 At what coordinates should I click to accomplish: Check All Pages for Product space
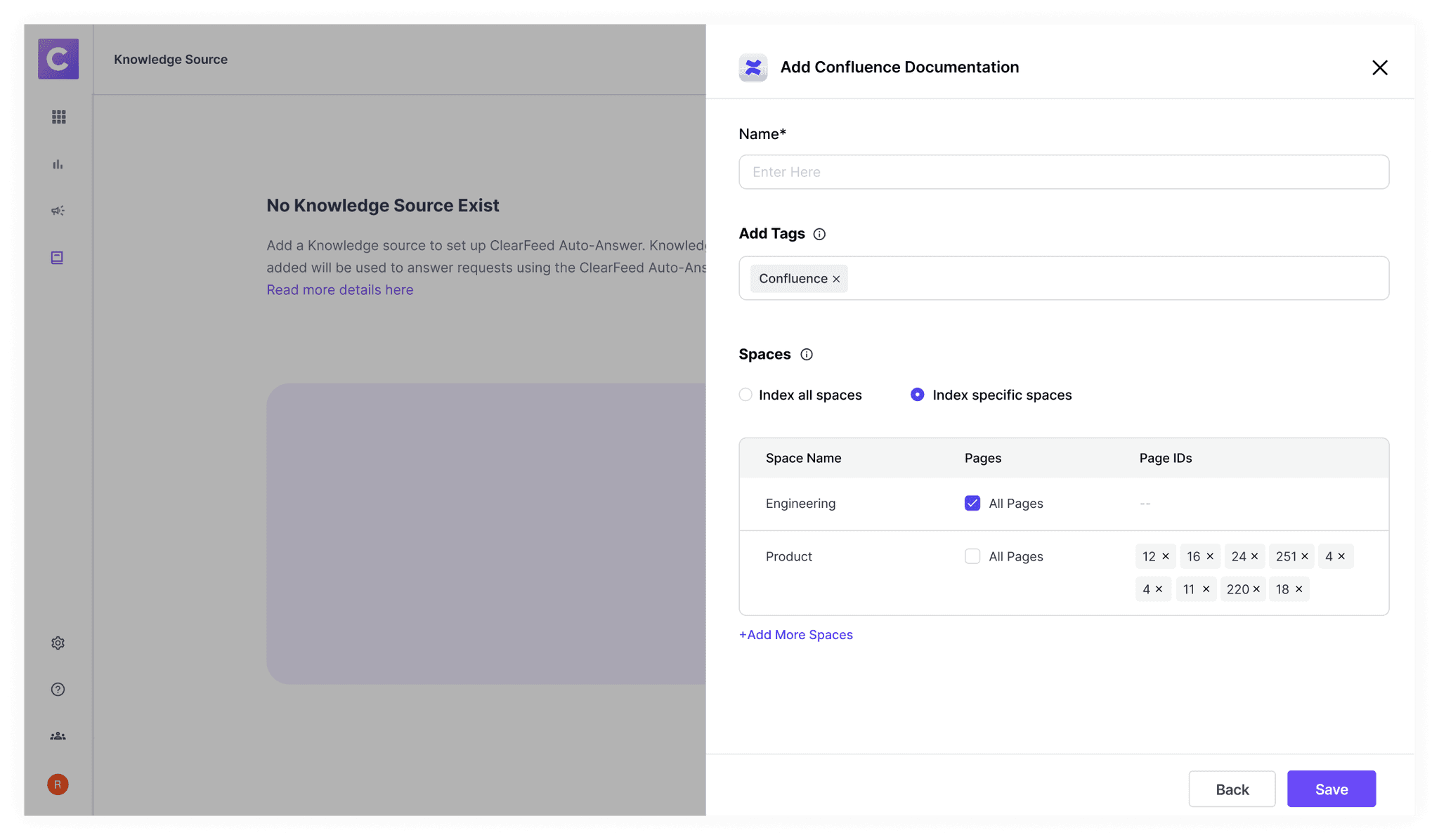(972, 556)
